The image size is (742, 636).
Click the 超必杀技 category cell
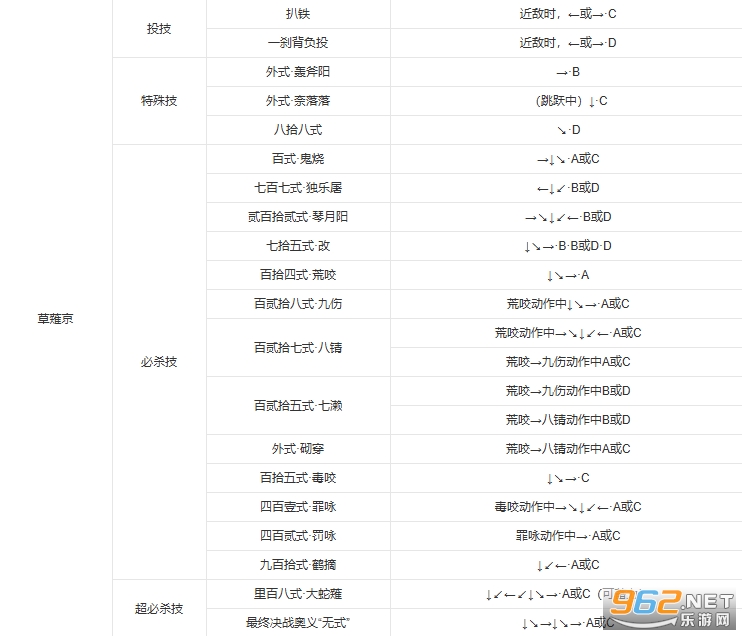click(159, 608)
